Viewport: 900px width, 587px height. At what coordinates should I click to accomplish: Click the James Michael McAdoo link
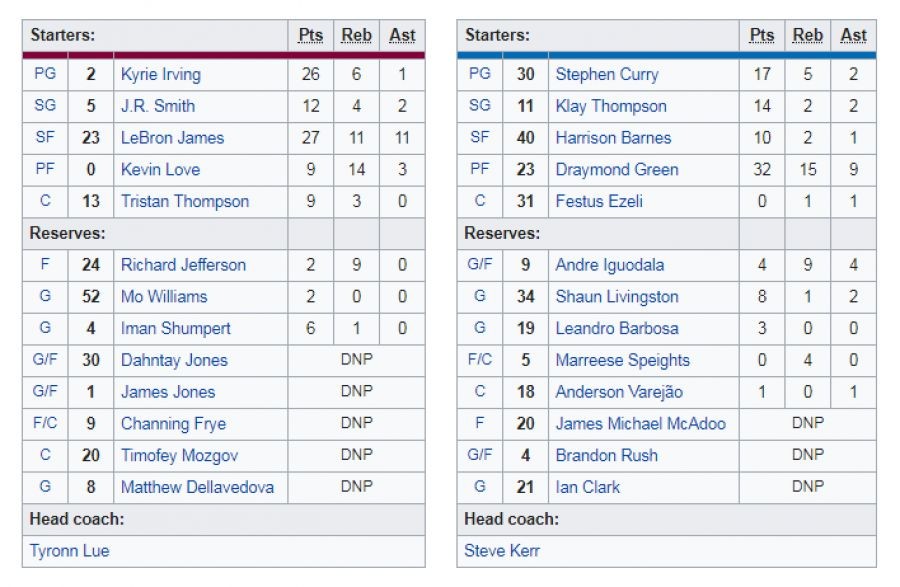coord(640,424)
